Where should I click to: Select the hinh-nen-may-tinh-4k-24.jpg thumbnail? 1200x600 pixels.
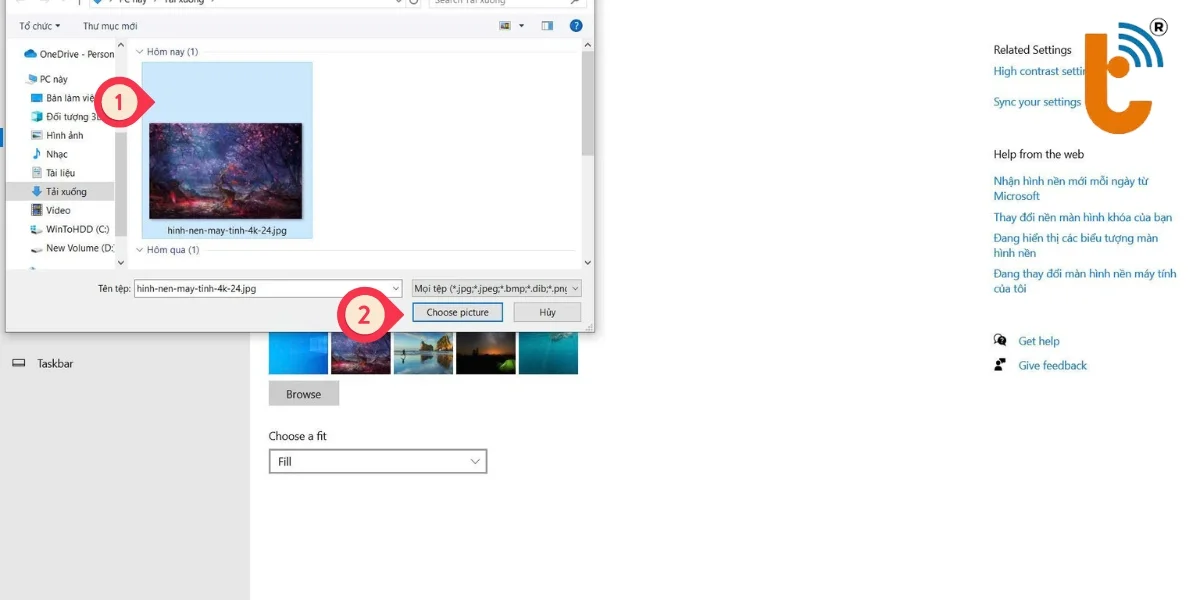226,171
